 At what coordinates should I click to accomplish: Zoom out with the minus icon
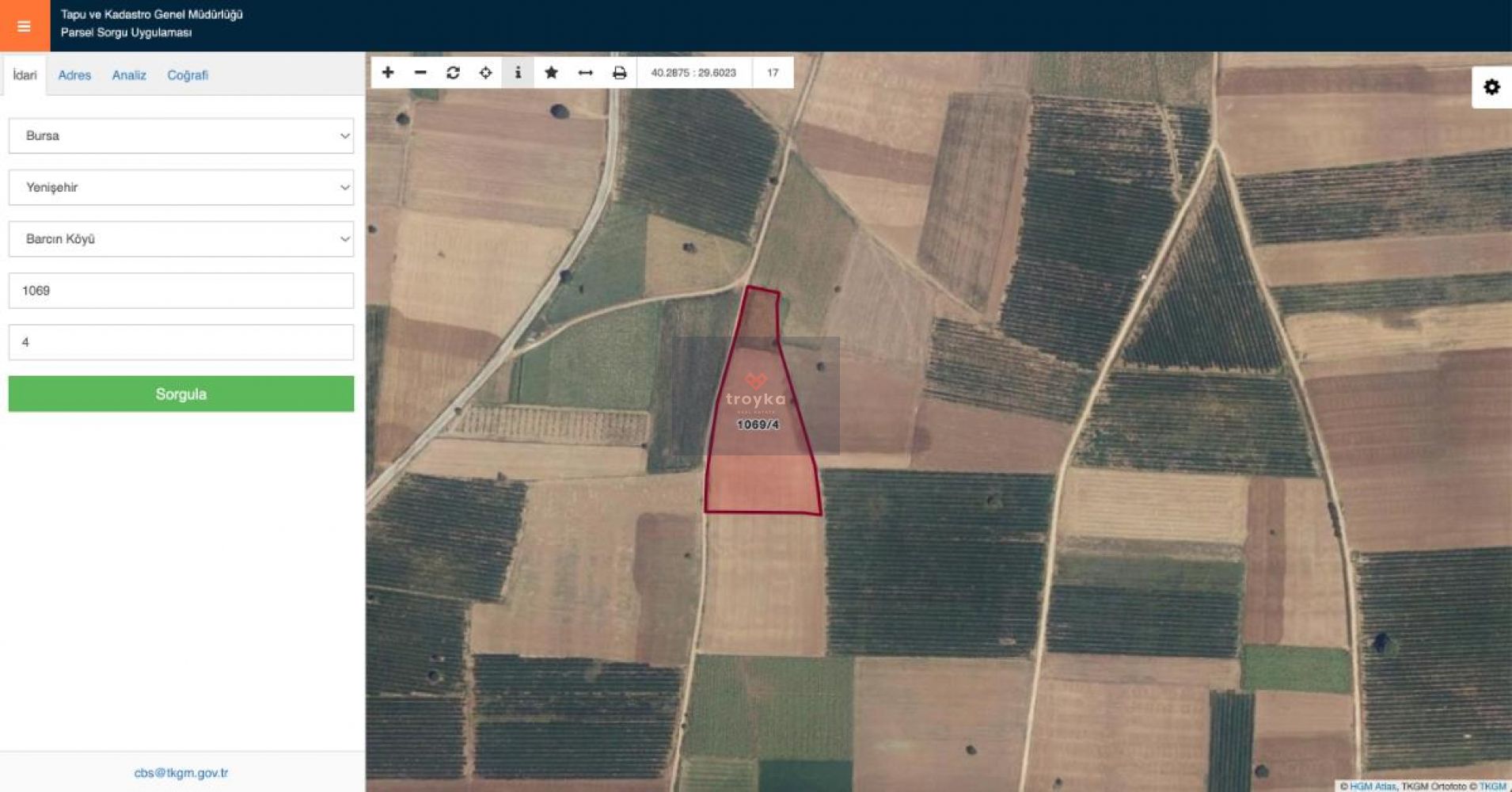(x=420, y=73)
